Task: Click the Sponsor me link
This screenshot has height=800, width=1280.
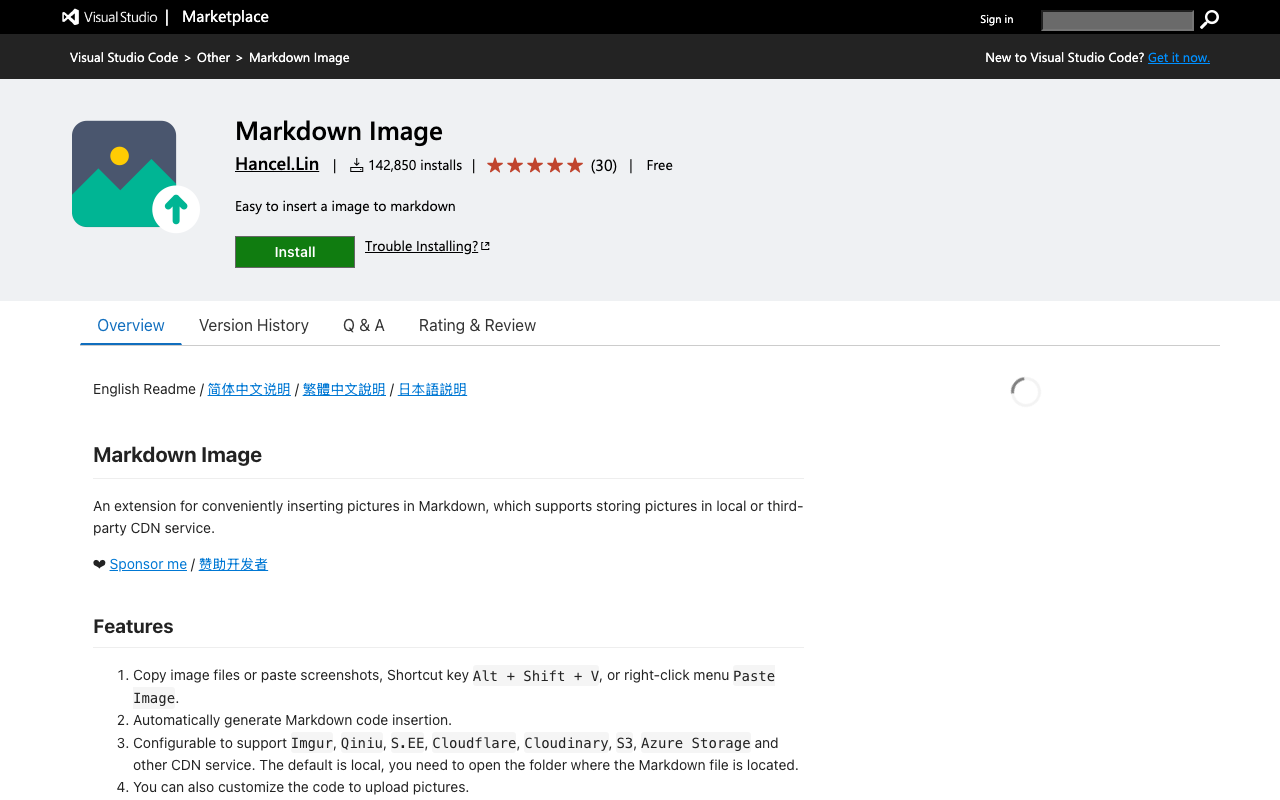Action: point(148,564)
